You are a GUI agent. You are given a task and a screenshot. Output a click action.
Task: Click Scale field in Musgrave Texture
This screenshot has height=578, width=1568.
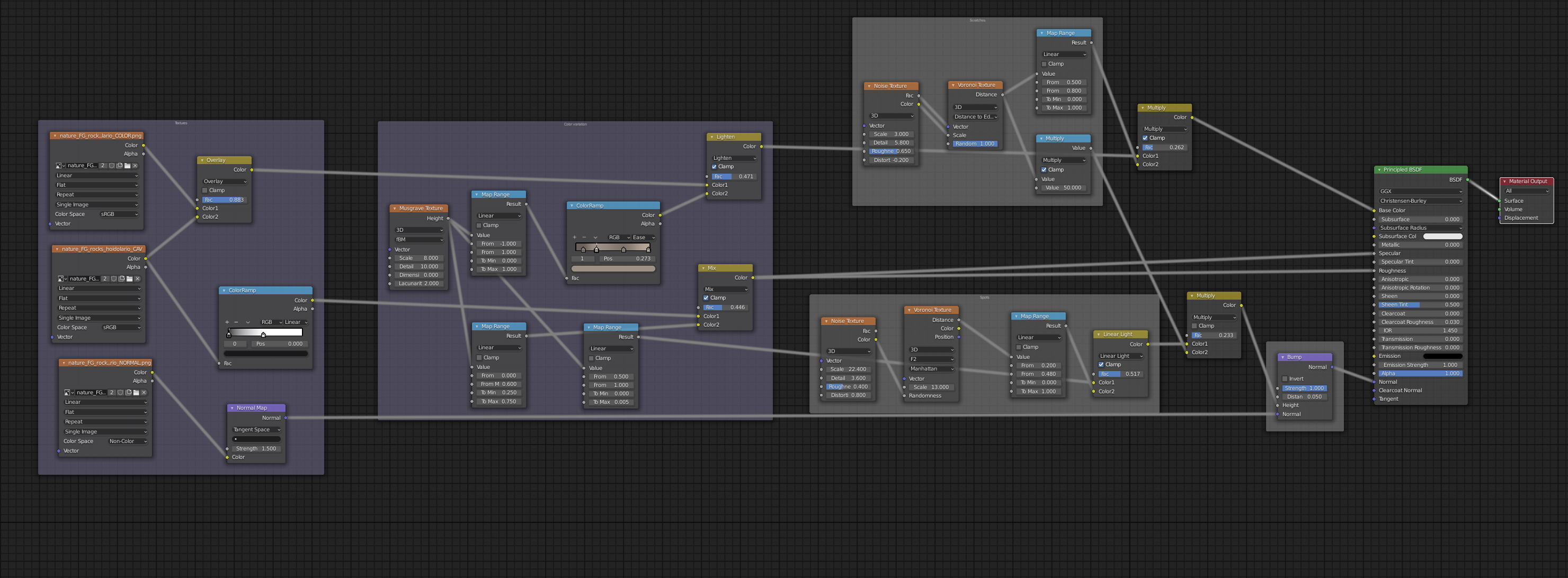click(419, 258)
